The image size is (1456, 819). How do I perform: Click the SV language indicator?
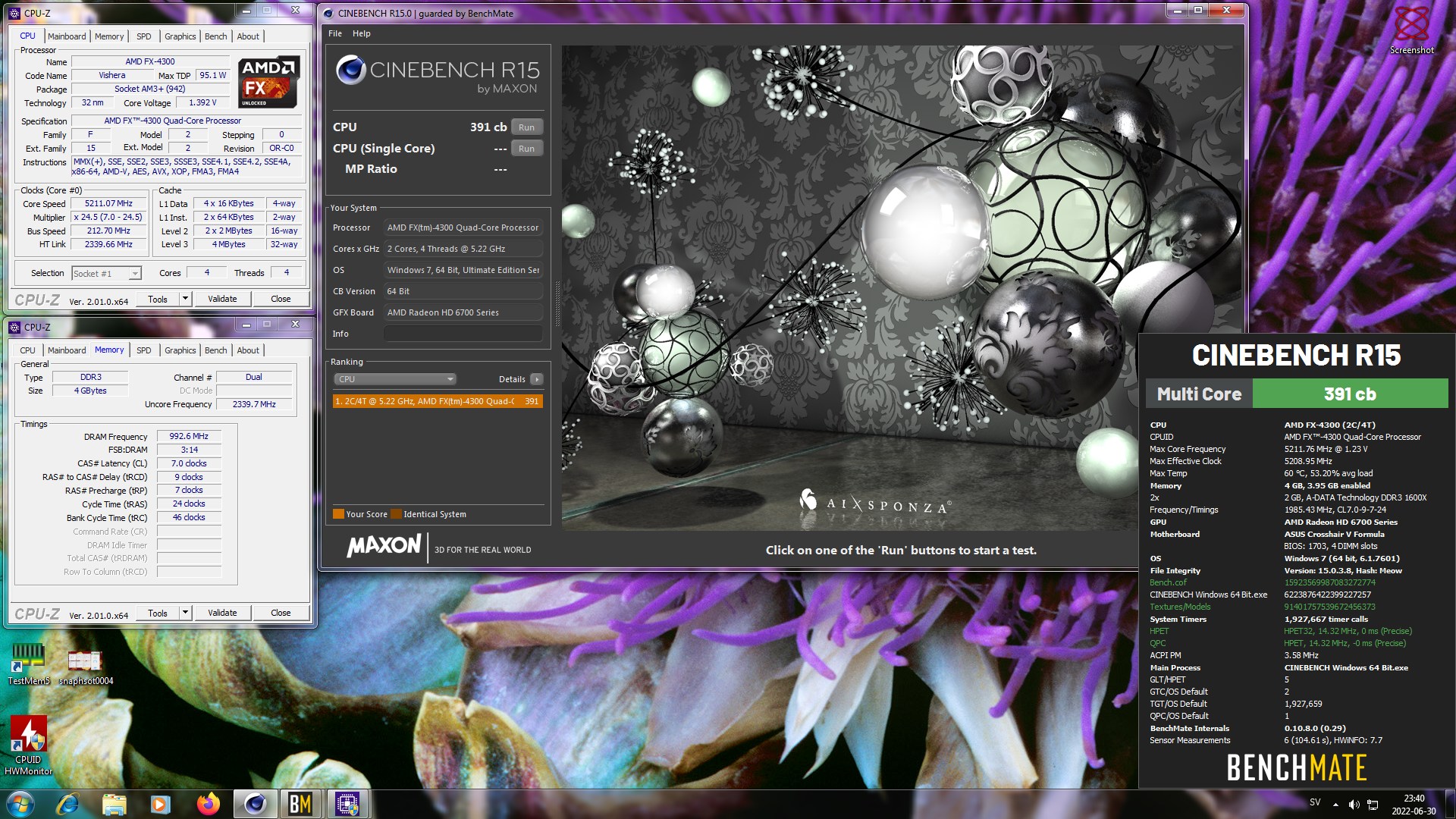(1315, 802)
